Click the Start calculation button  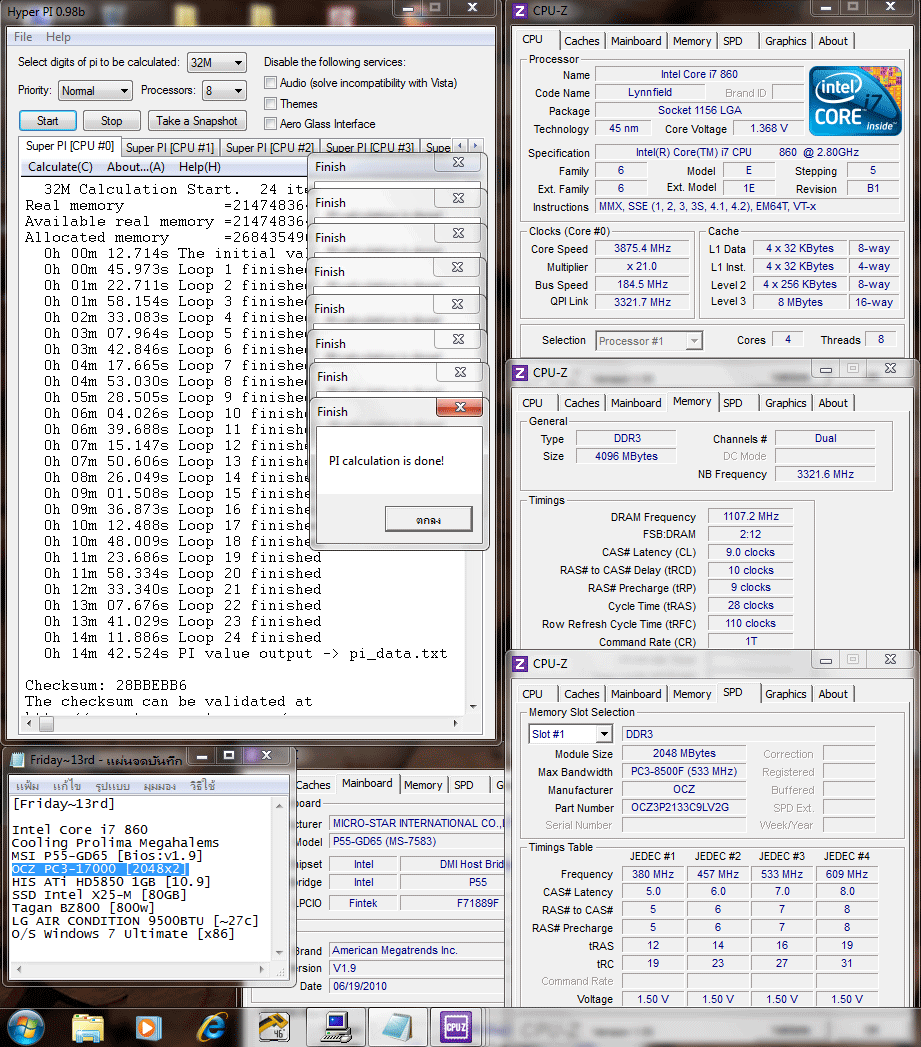(47, 121)
